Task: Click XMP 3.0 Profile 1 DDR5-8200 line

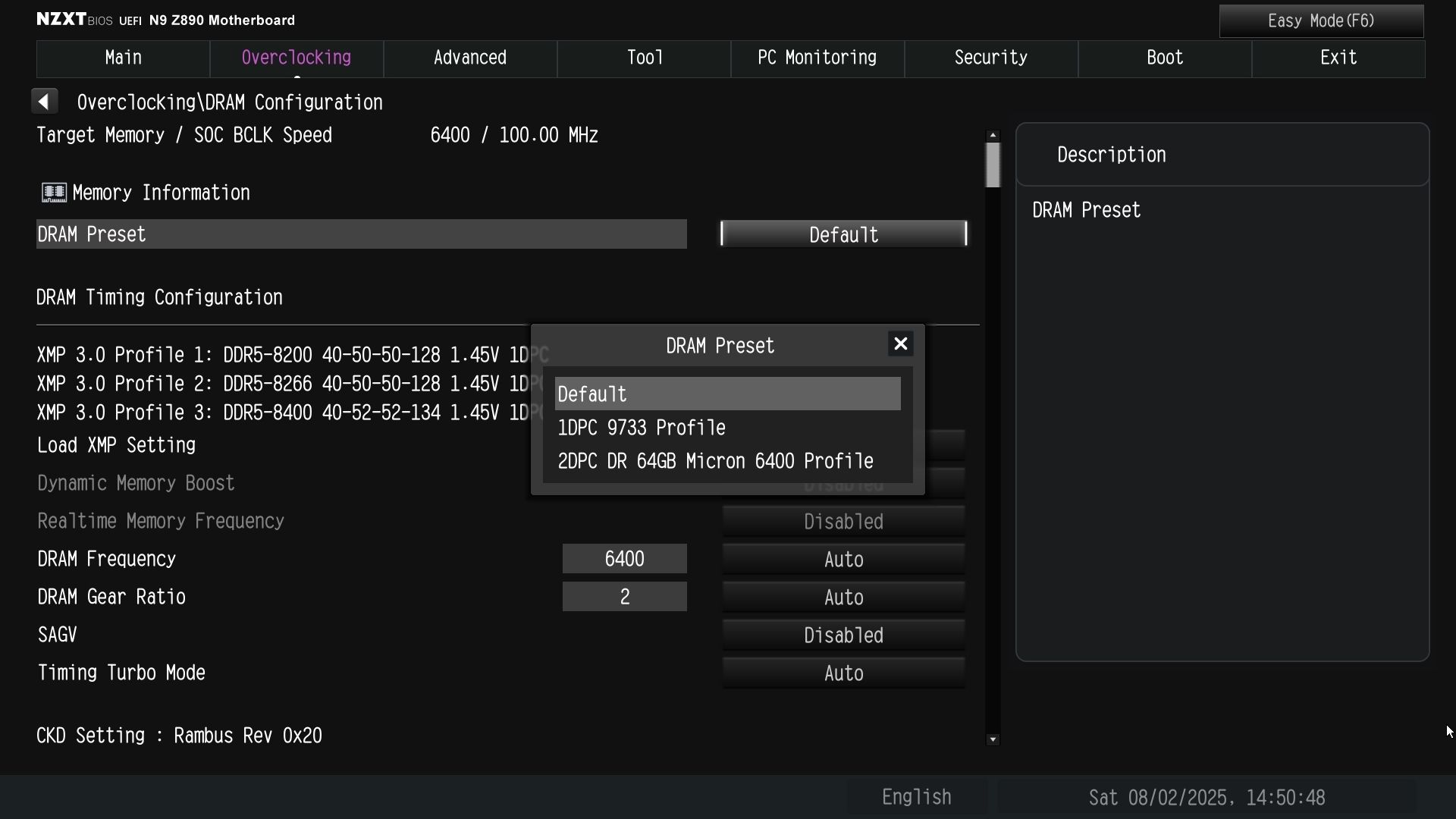Action: tap(292, 355)
